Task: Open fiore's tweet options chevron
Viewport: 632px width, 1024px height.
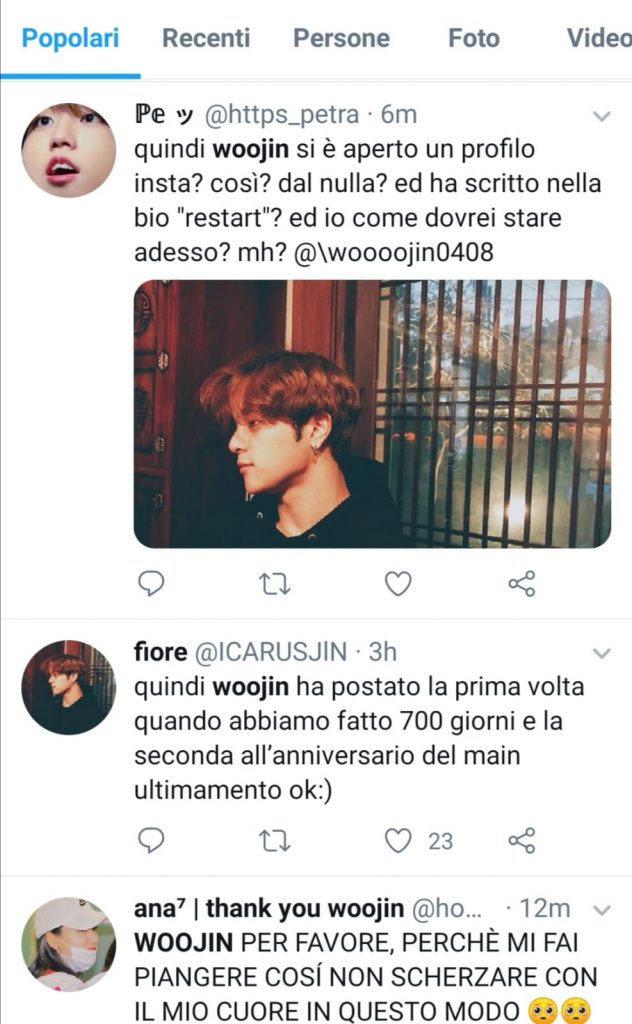Action: tap(601, 653)
